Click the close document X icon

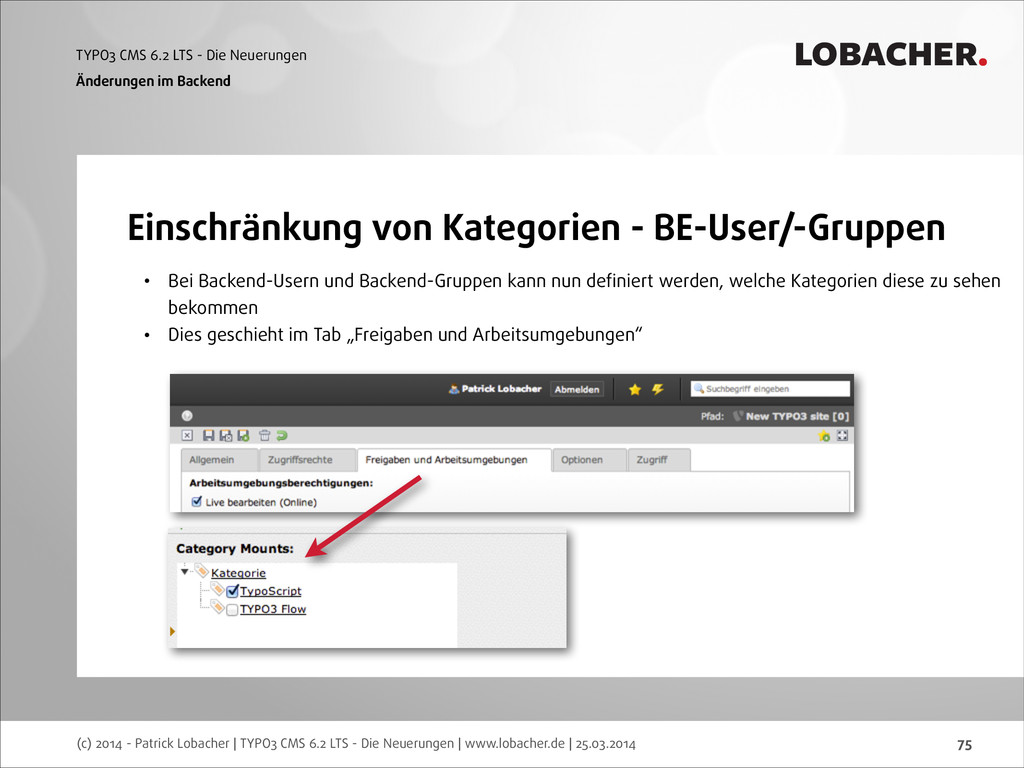(187, 436)
